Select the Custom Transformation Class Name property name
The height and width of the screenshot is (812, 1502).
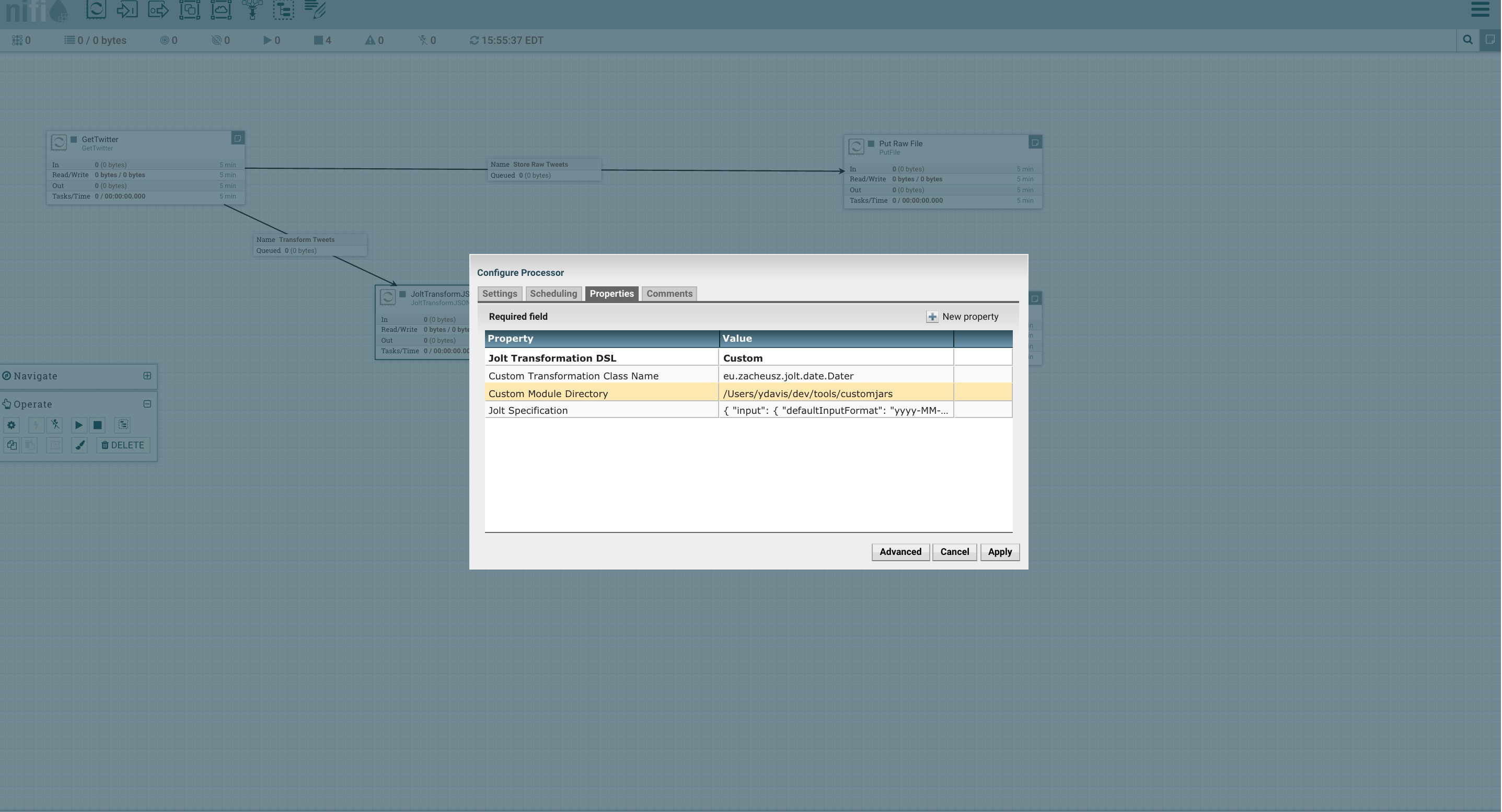pos(573,376)
